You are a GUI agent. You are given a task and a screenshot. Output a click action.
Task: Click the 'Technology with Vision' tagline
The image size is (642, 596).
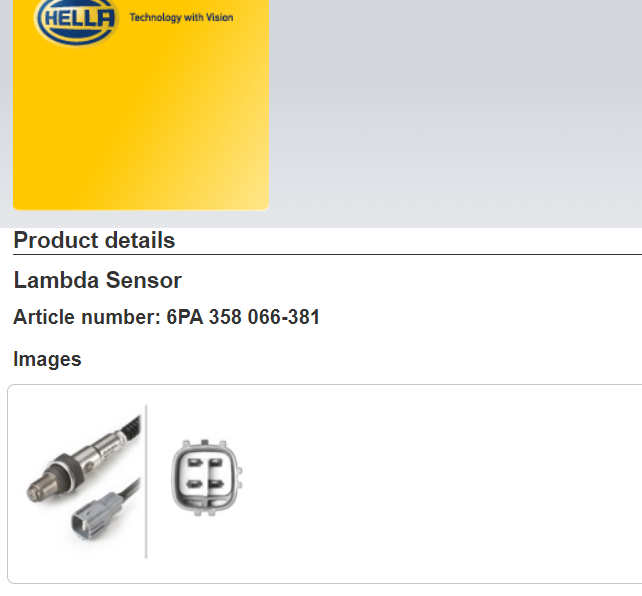(181, 18)
